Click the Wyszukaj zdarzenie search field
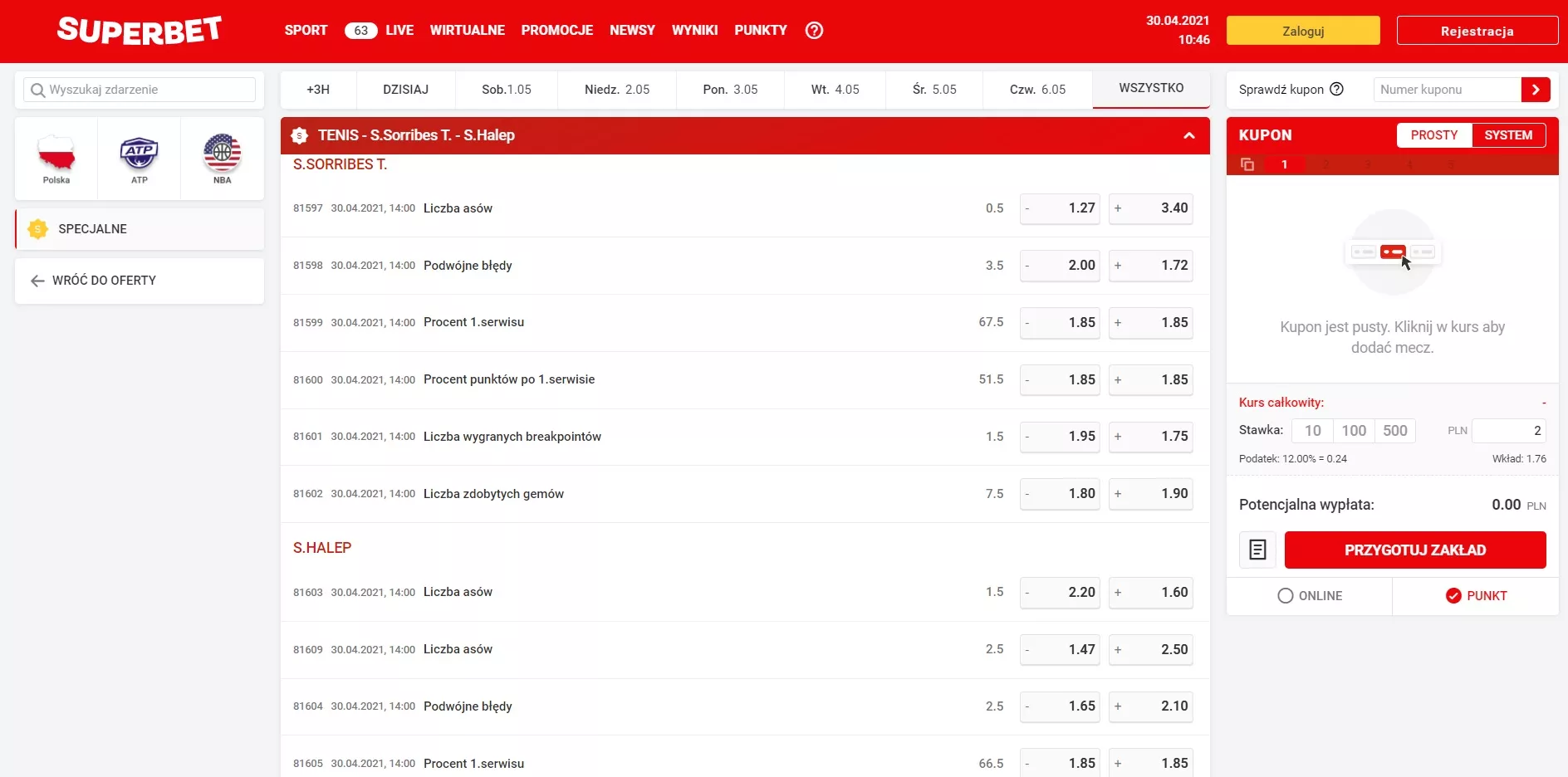The image size is (1568, 777). 140,90
